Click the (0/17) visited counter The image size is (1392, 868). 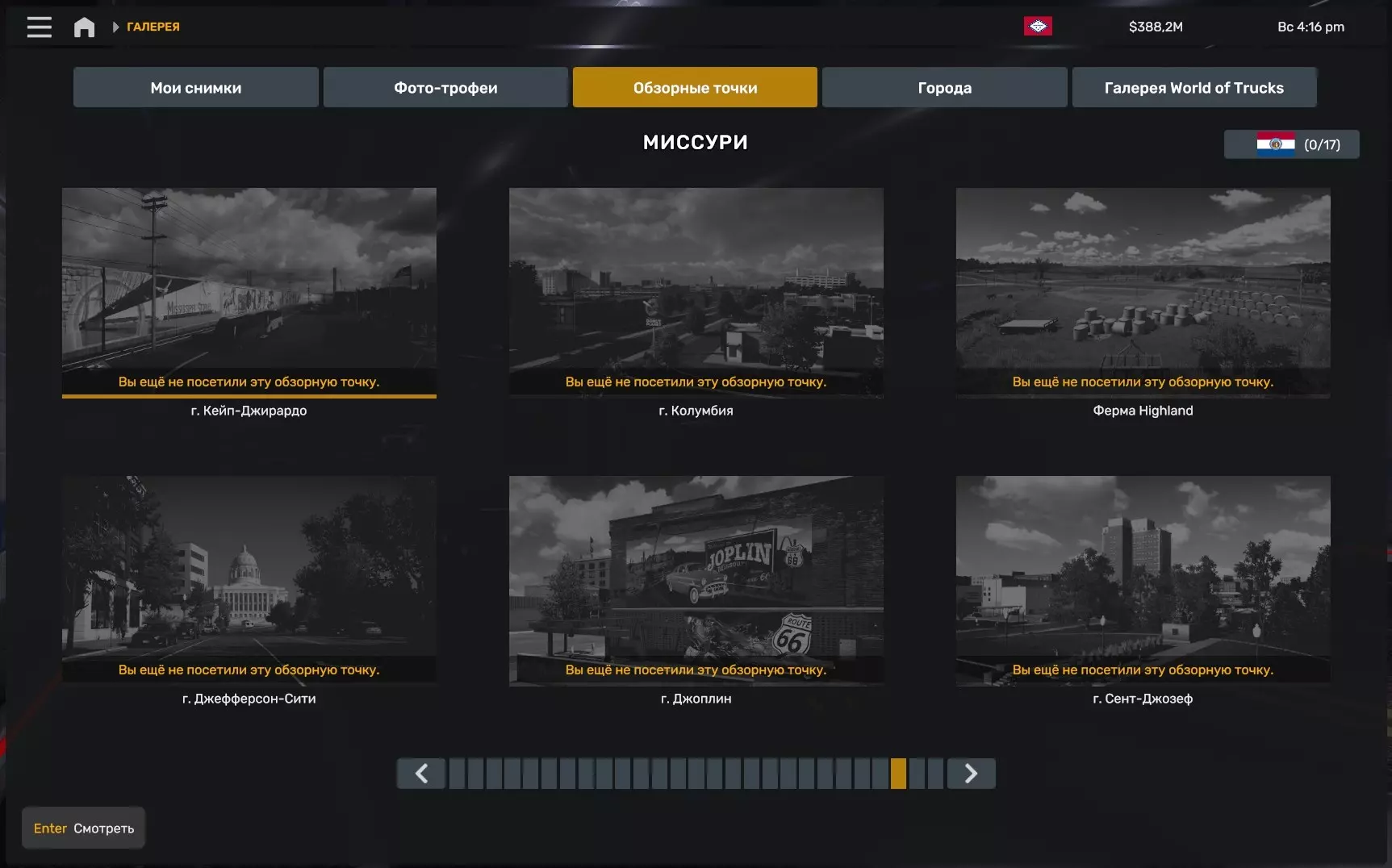pos(1322,145)
